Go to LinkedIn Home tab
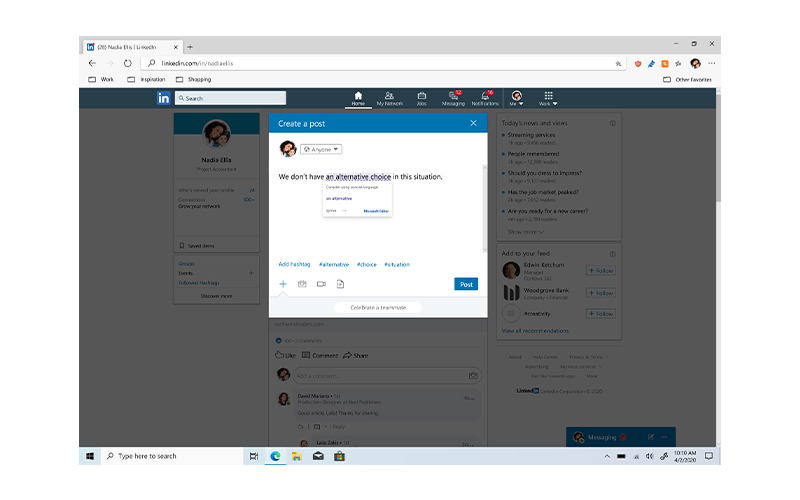This screenshot has height=500, width=800. point(358,98)
